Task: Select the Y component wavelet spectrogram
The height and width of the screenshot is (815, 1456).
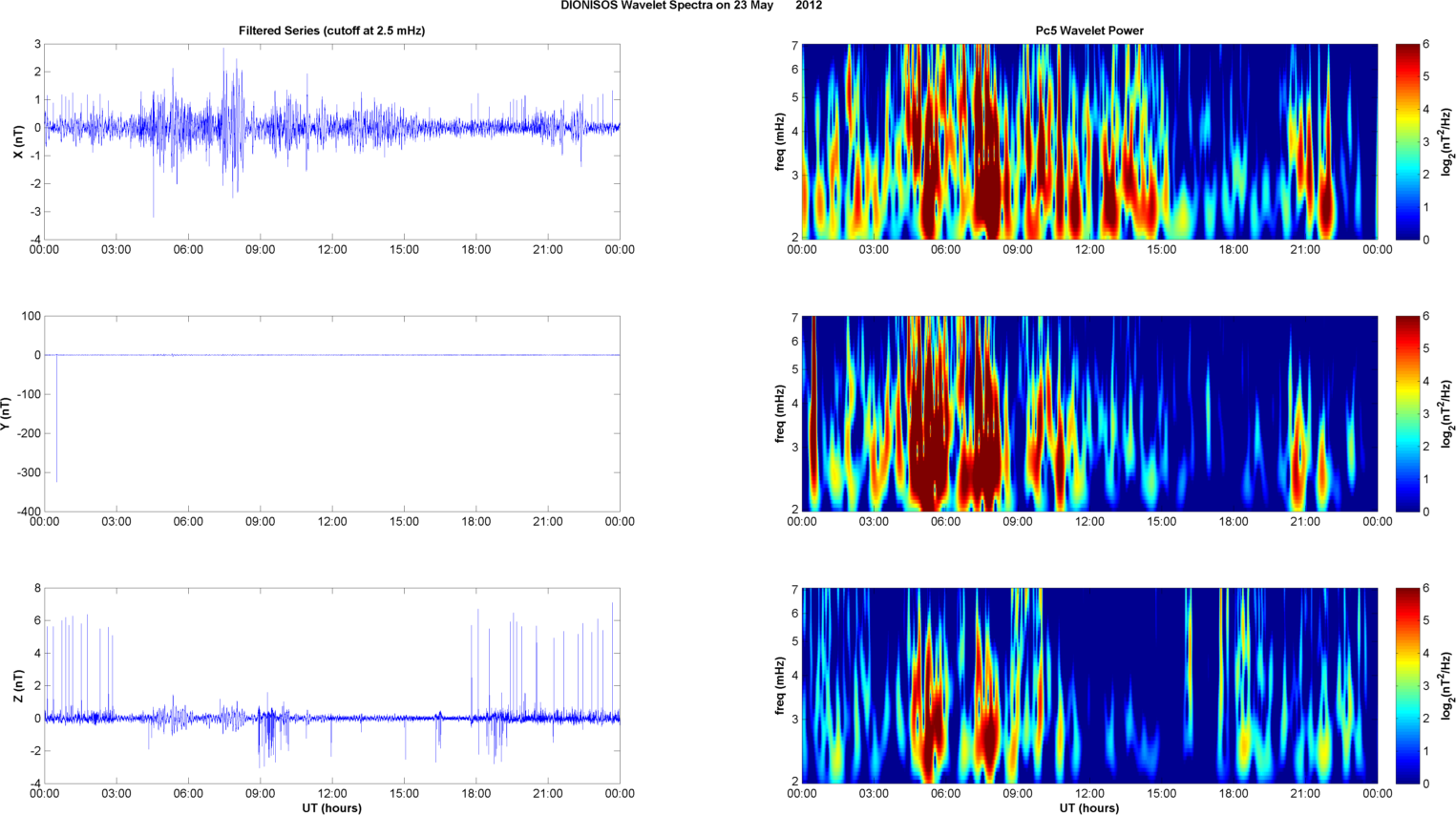Action: [1089, 413]
